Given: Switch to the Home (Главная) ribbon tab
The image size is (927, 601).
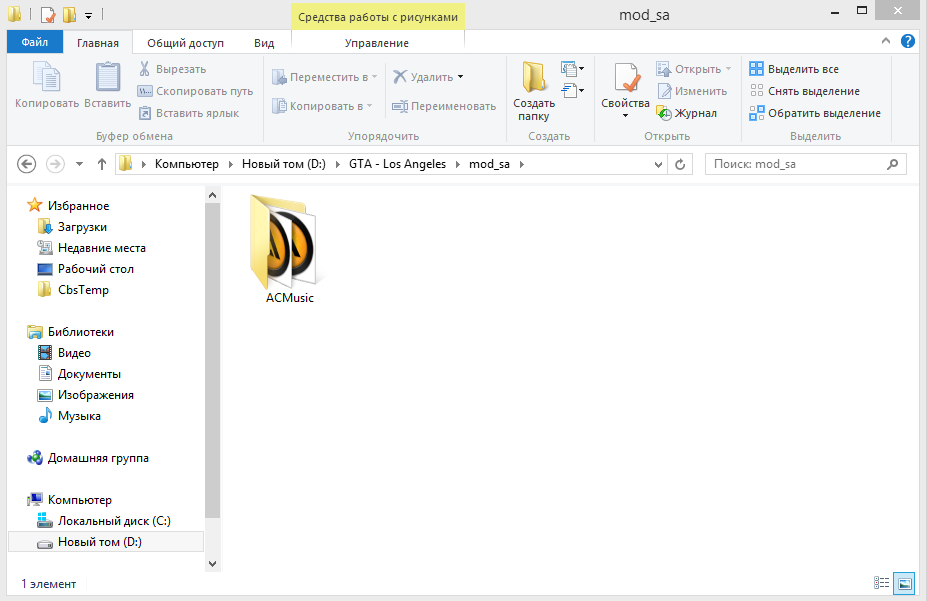Looking at the screenshot, I should [x=98, y=43].
